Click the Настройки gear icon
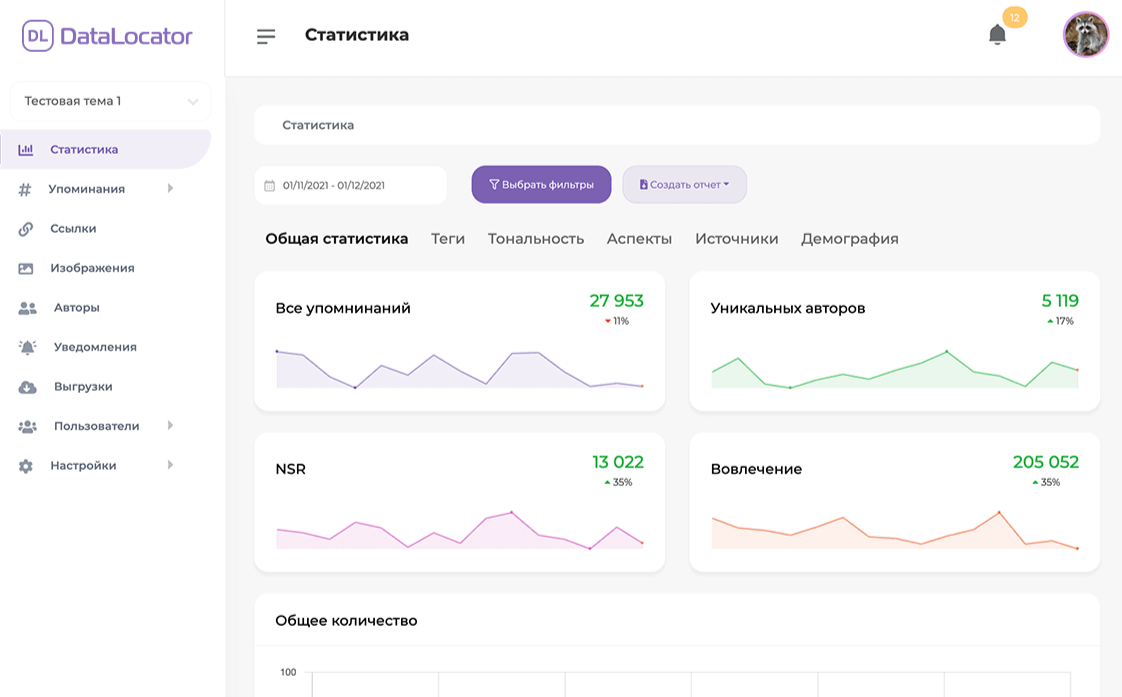The image size is (1122, 697). point(29,465)
